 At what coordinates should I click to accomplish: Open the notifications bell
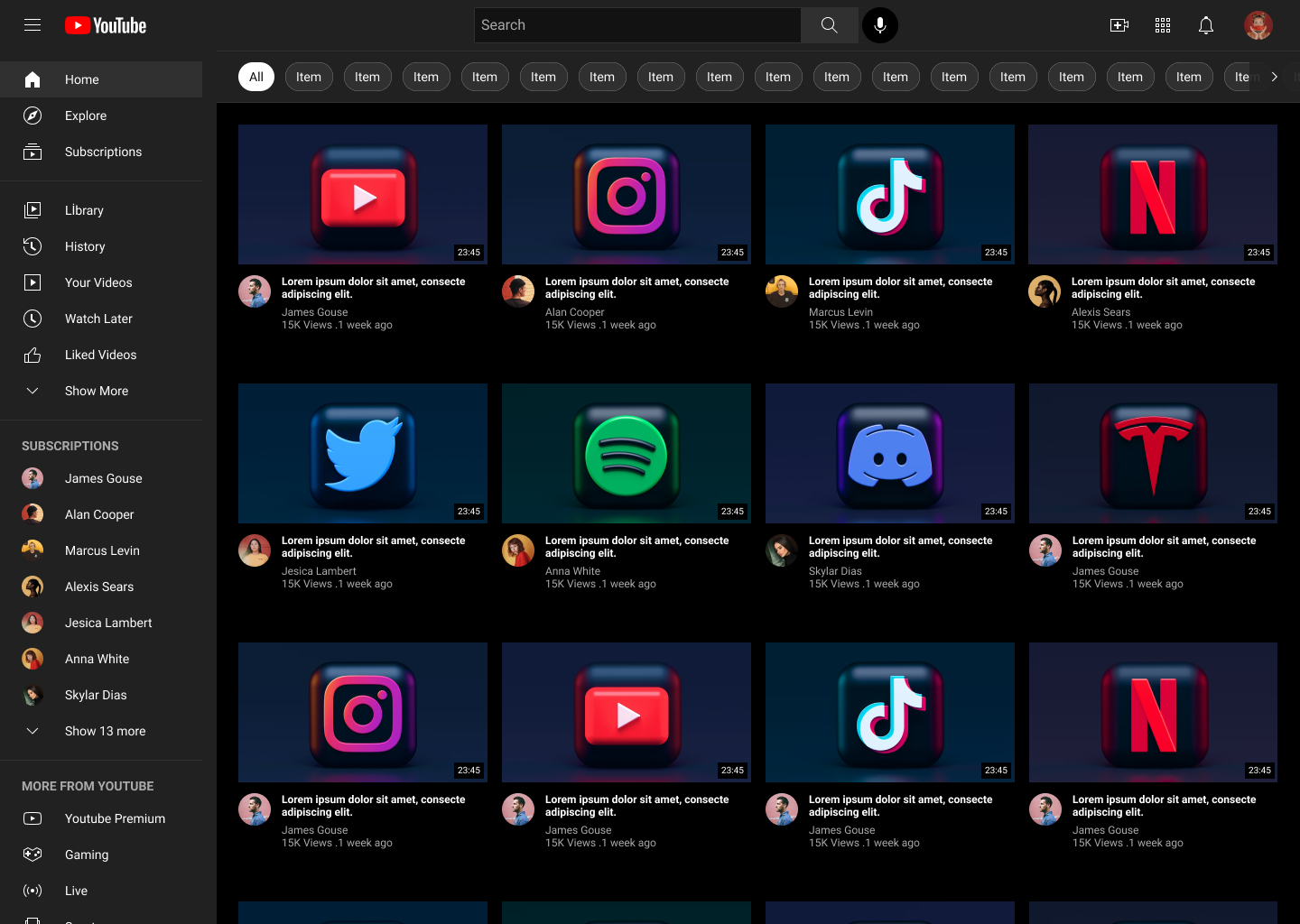click(x=1206, y=25)
